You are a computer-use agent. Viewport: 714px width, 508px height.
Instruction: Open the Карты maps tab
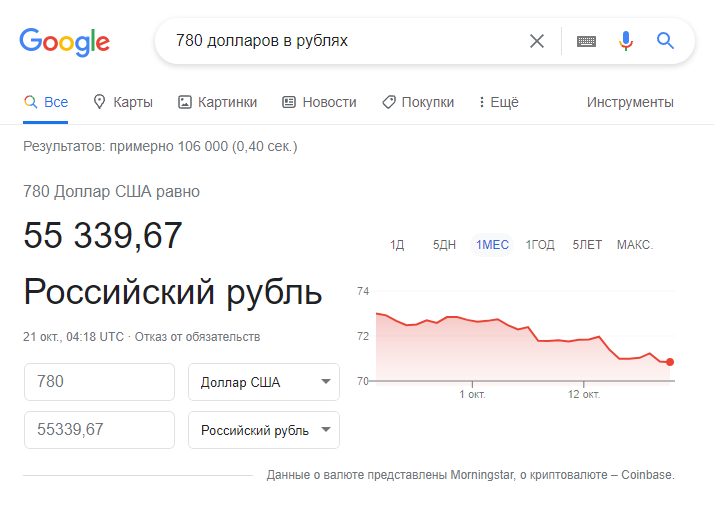[123, 102]
